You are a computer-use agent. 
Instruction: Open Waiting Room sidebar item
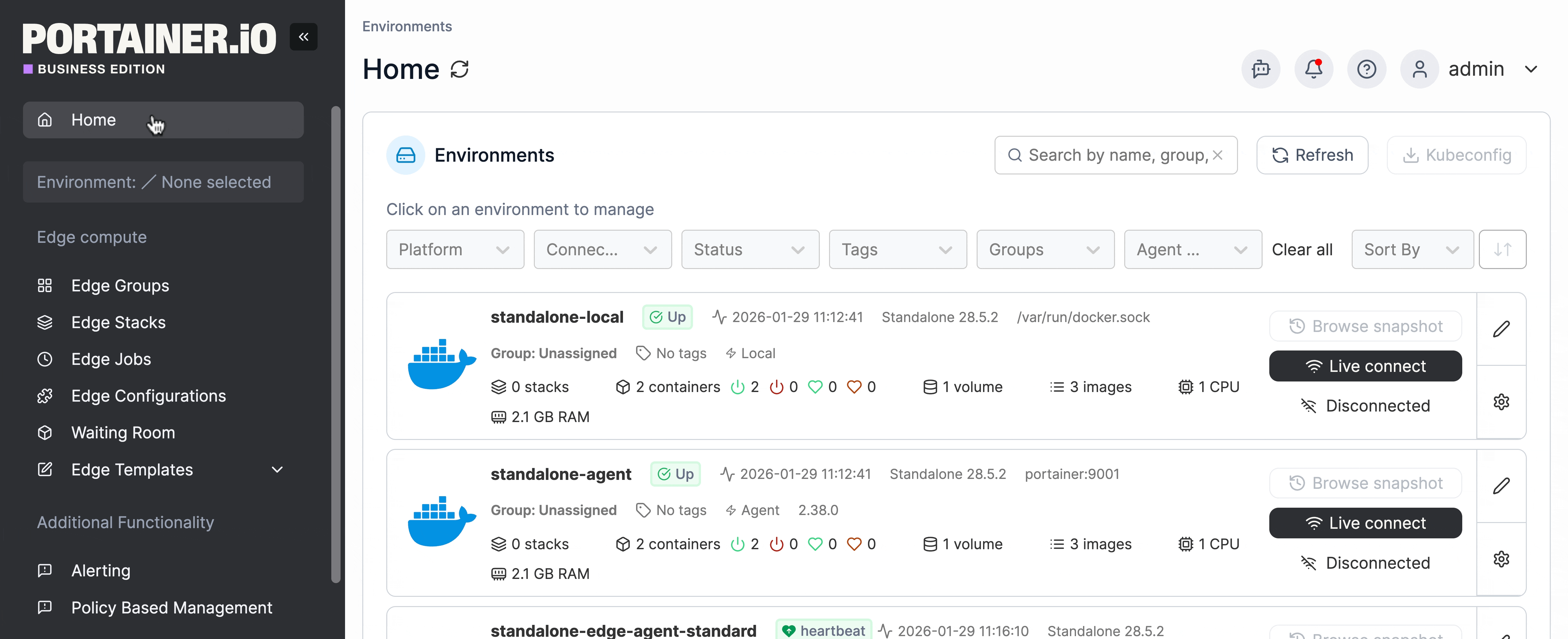point(123,433)
